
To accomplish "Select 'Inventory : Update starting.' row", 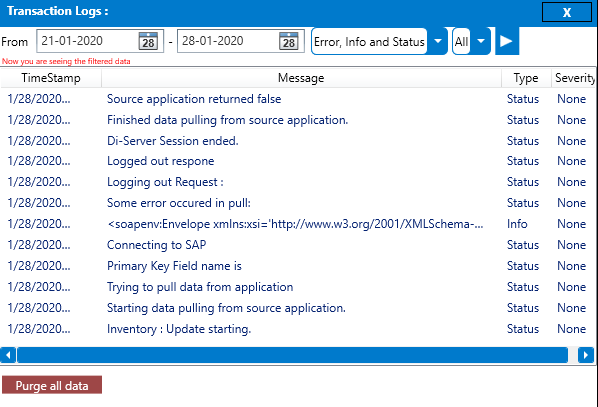I will click(298, 329).
